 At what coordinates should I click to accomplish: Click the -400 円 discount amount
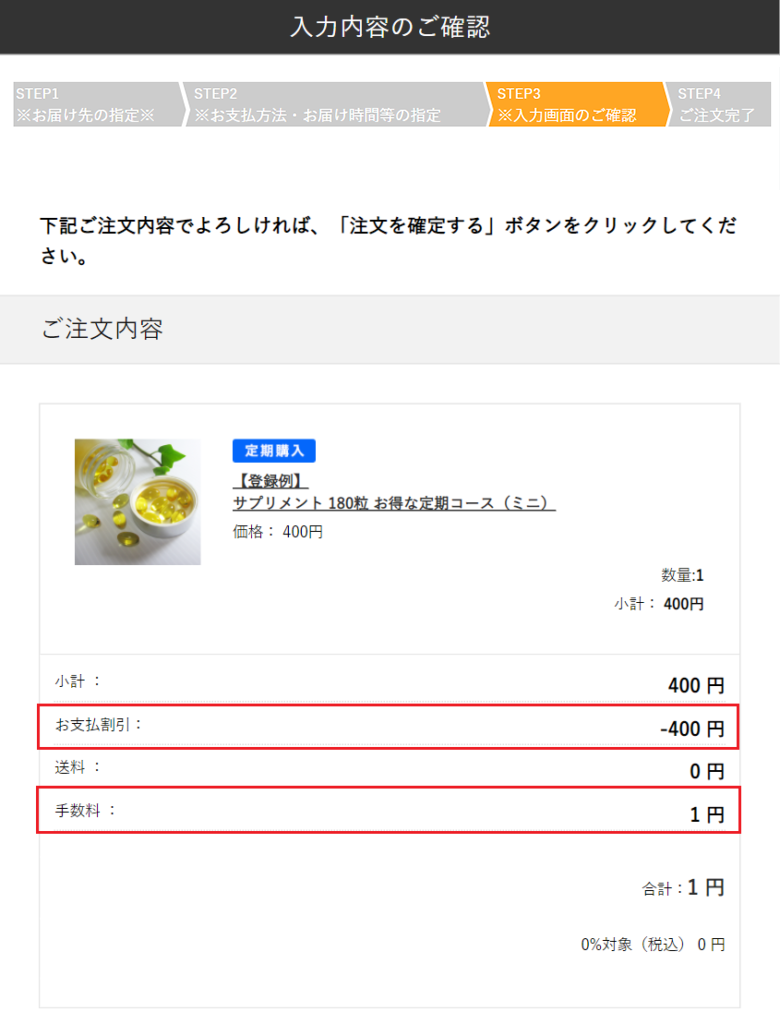pos(692,729)
